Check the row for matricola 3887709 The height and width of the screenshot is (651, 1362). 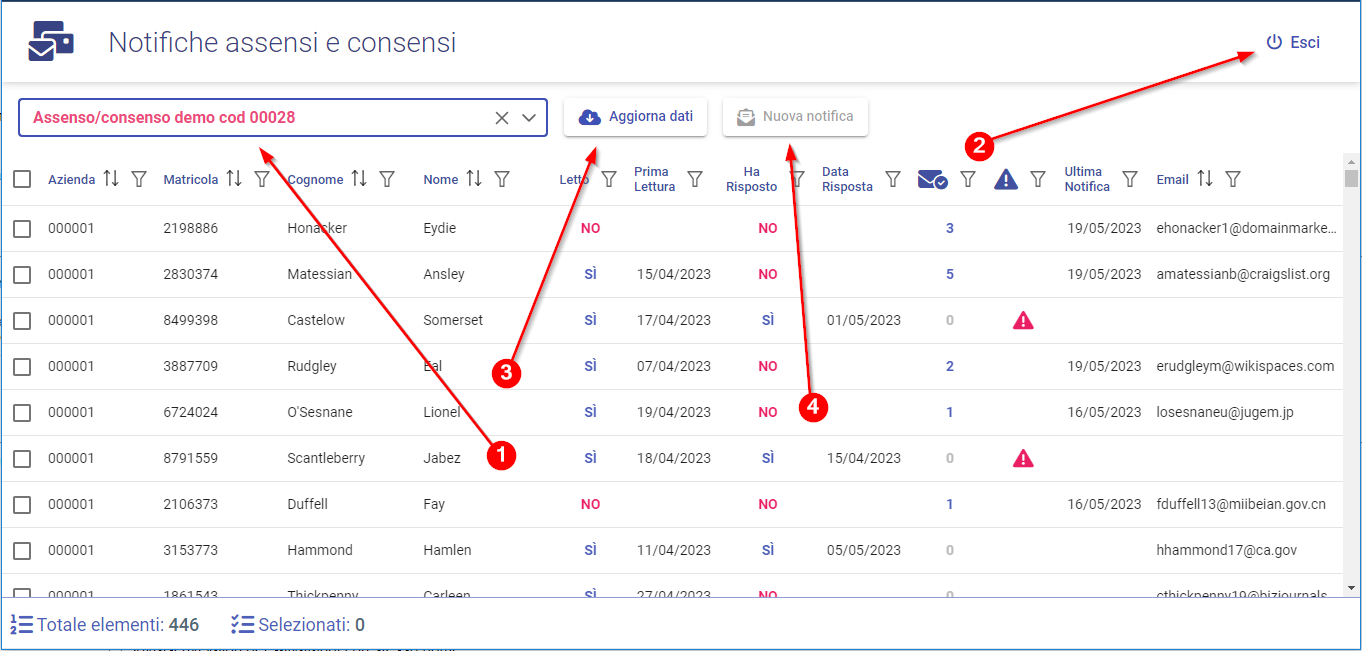[x=22, y=367]
